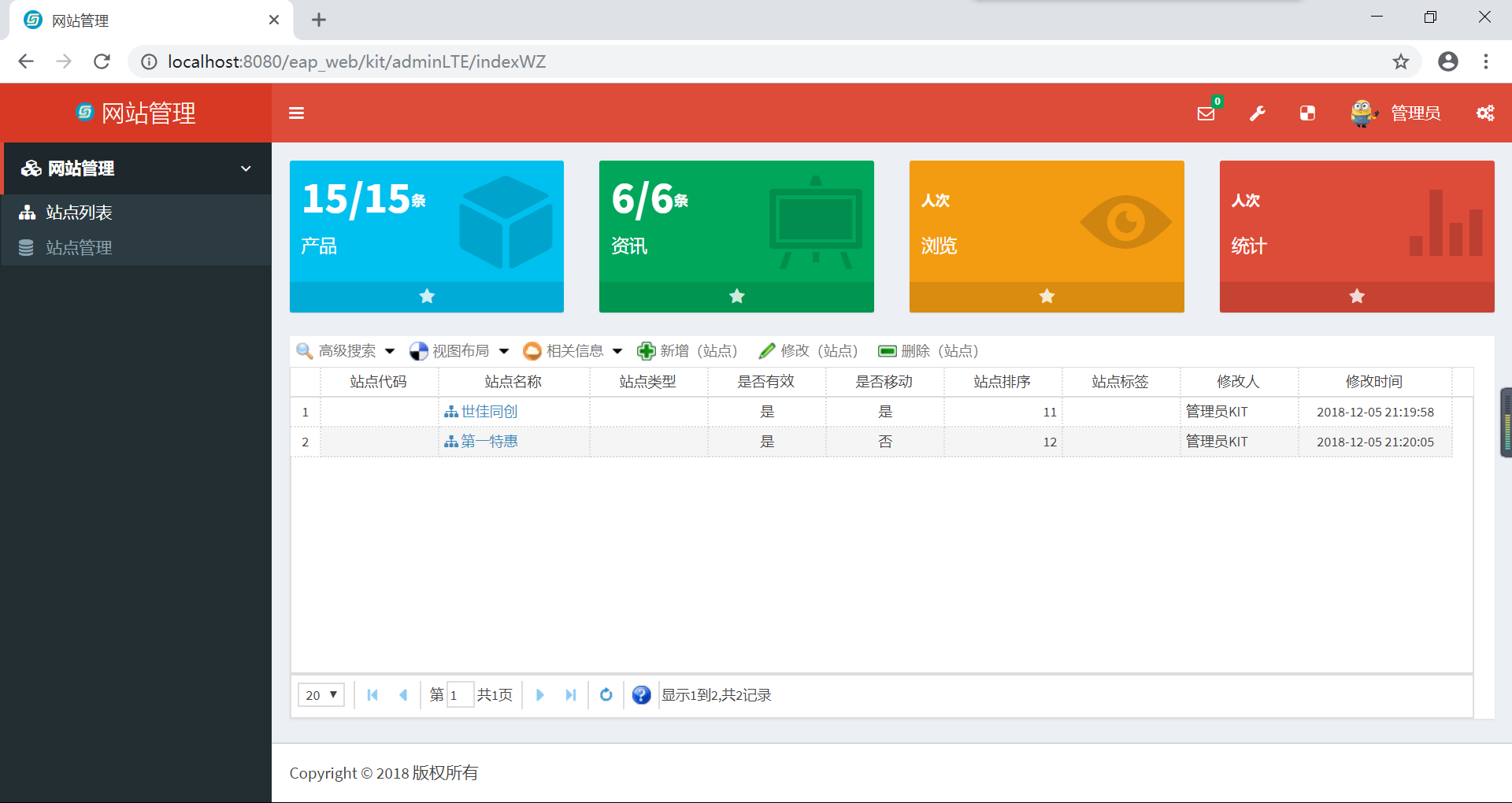Open the gears settings icon in header
The width and height of the screenshot is (1512, 803).
pyautogui.click(x=1485, y=113)
